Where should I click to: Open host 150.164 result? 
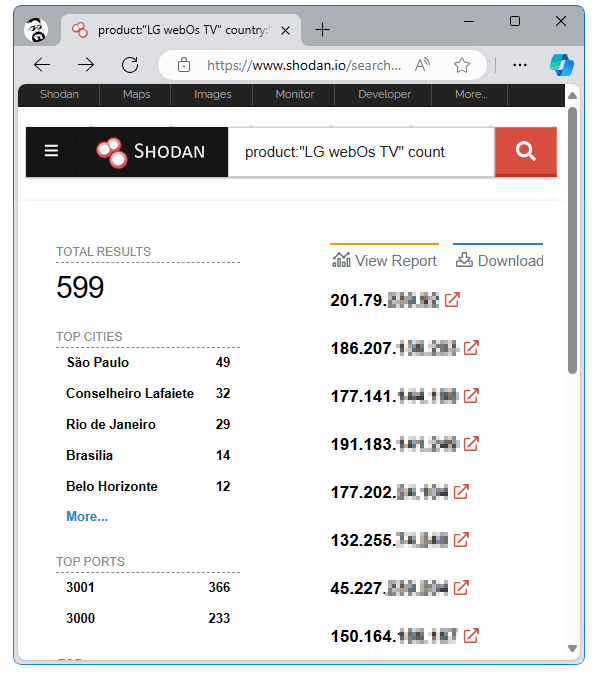[394, 636]
